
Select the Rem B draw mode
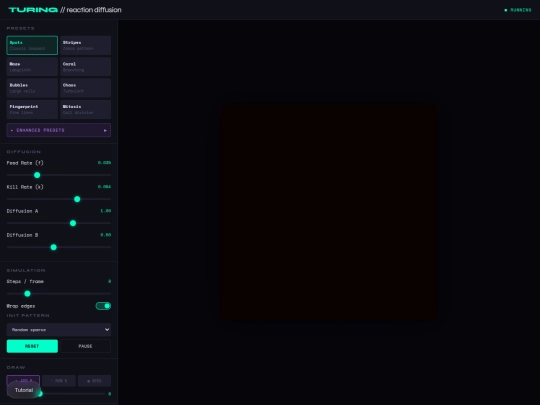tap(59, 381)
